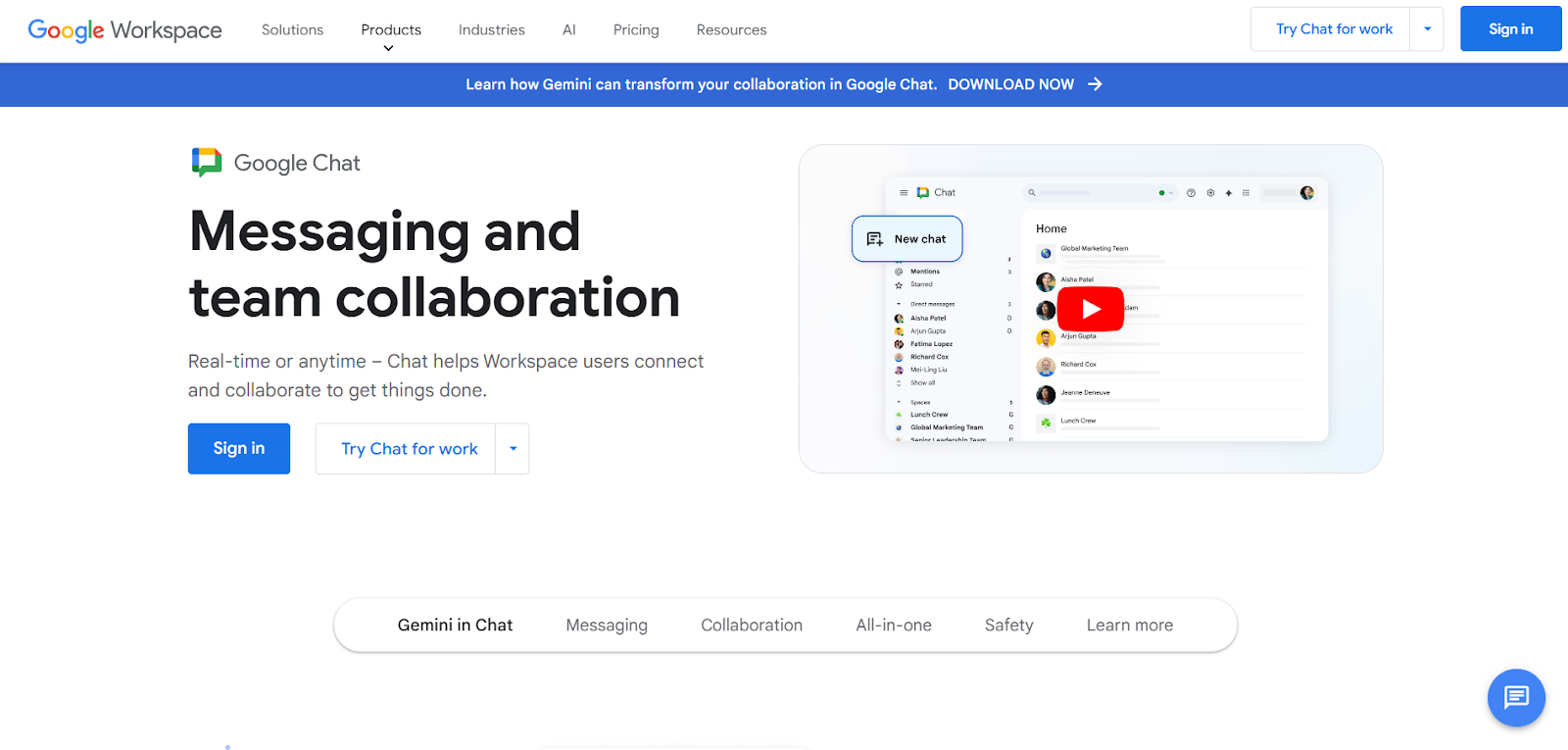
Task: Go to the AI page in the header
Action: click(x=569, y=30)
